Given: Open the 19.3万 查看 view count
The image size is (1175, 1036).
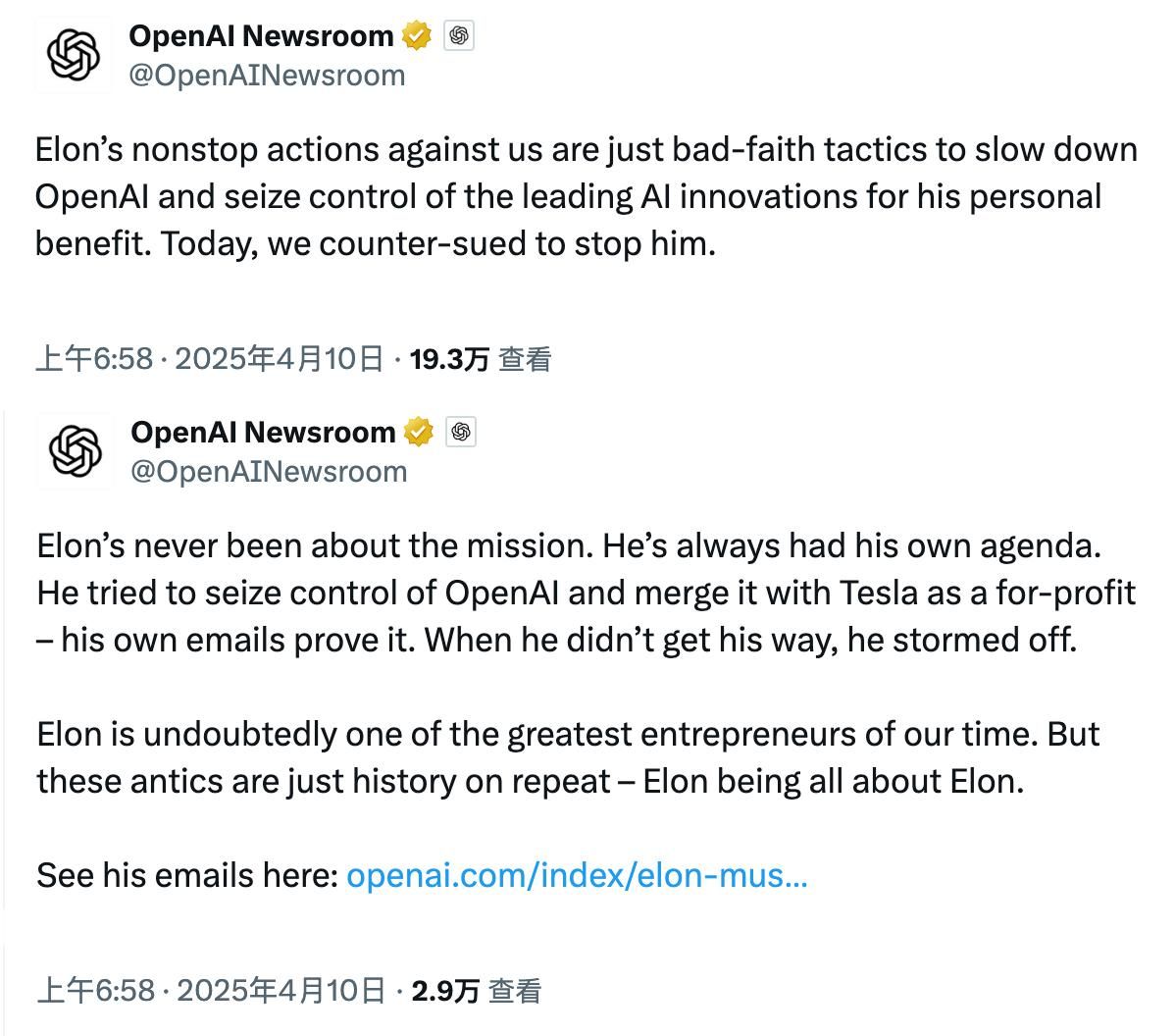Looking at the screenshot, I should tap(481, 359).
